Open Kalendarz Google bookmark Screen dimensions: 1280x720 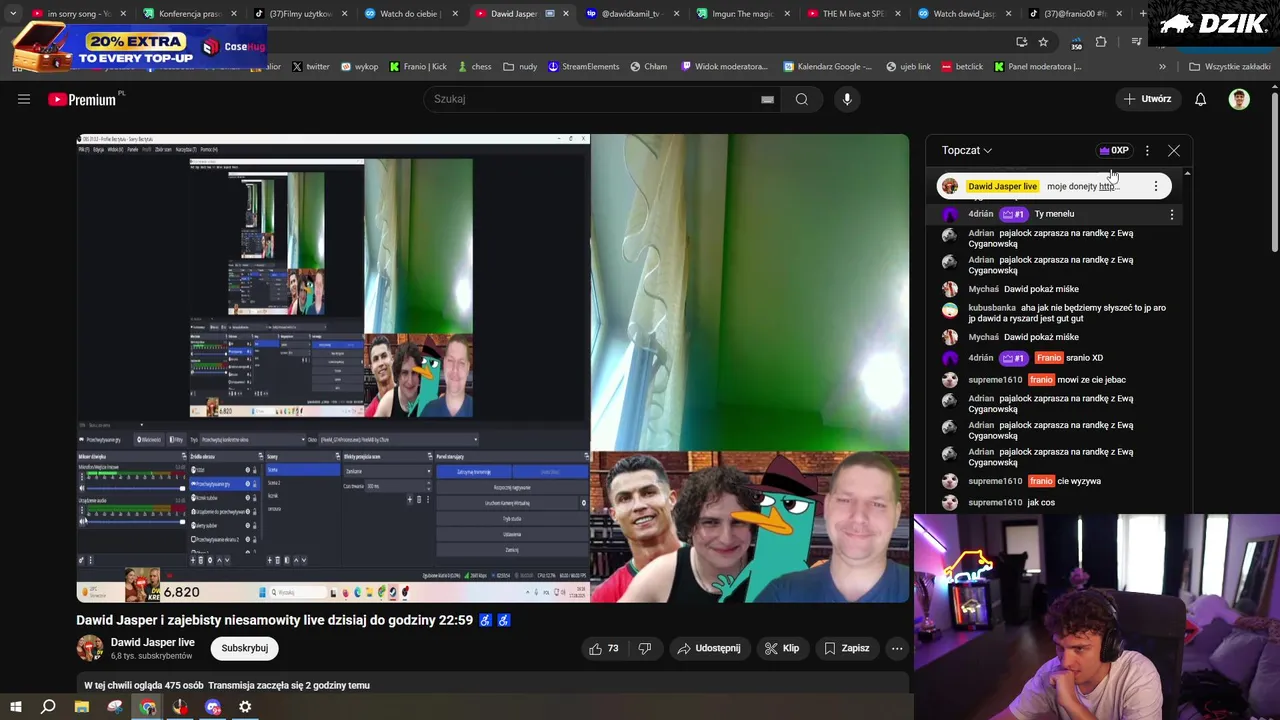828,67
